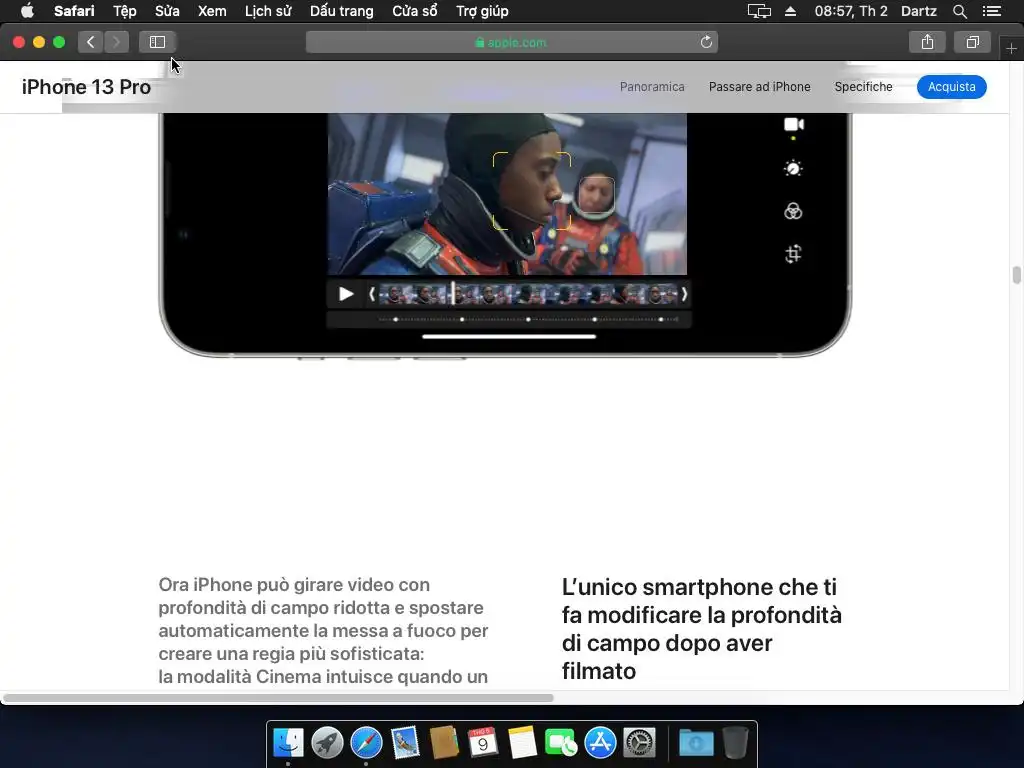1024x768 pixels.
Task: Select the video camera icon on phone screen
Action: [x=793, y=124]
